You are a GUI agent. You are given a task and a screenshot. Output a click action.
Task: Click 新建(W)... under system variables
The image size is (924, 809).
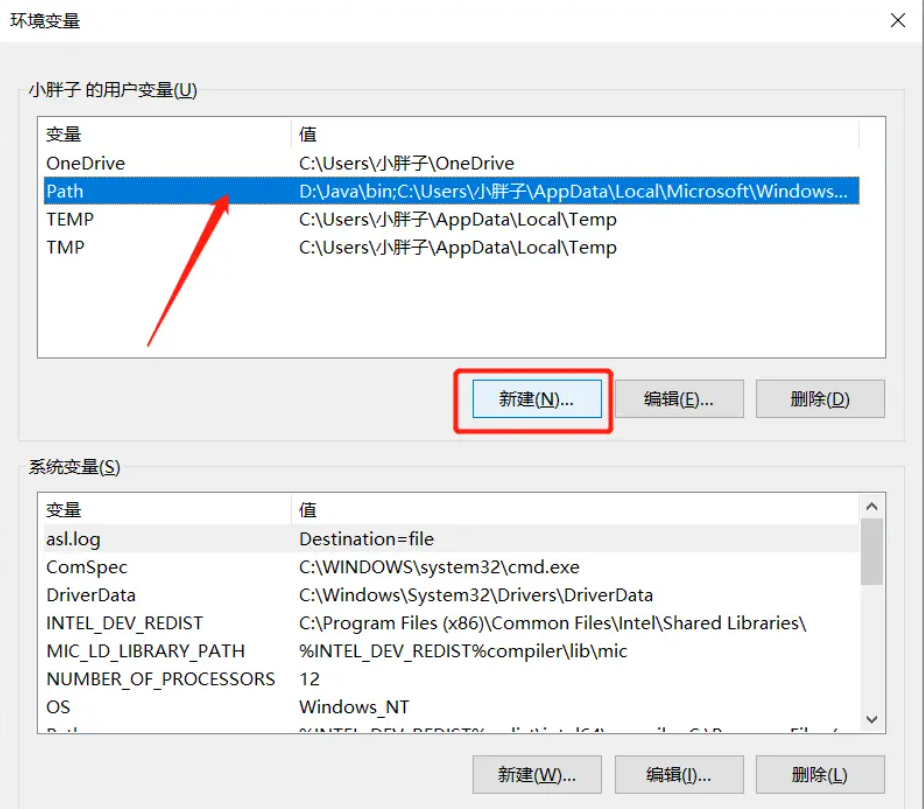pyautogui.click(x=537, y=774)
